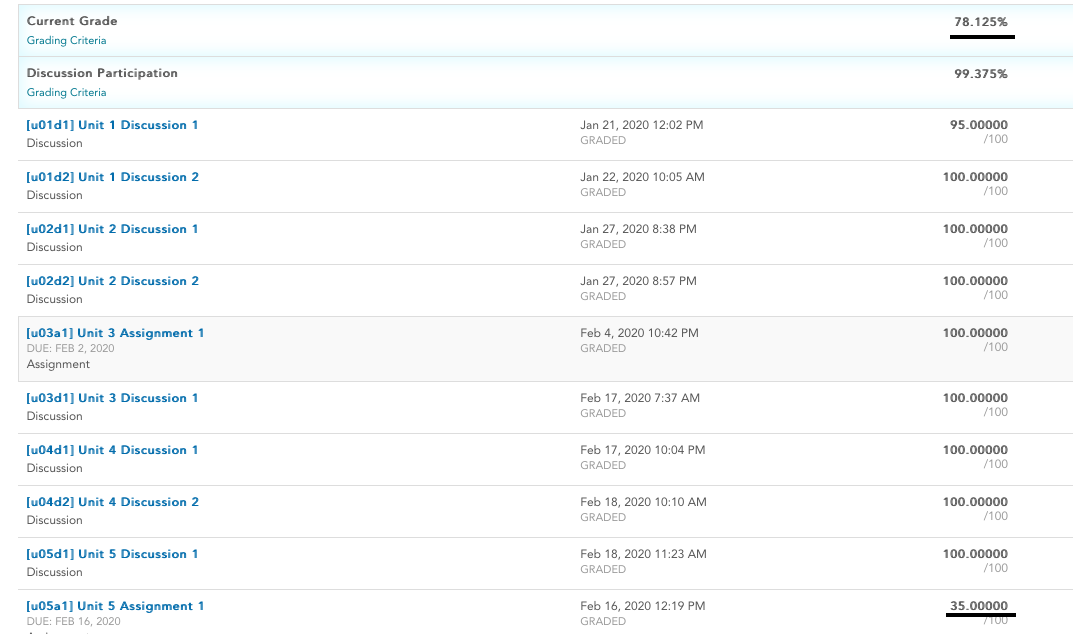Open [u04d1] Unit 4 Discussion 1
The width and height of the screenshot is (1073, 634).
pyautogui.click(x=112, y=451)
